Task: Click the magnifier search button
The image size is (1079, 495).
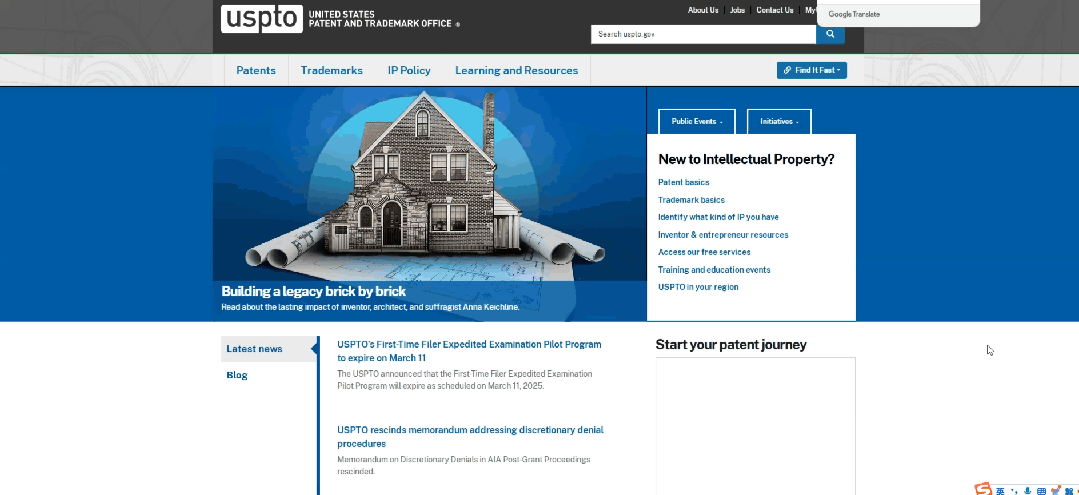Action: tap(831, 34)
